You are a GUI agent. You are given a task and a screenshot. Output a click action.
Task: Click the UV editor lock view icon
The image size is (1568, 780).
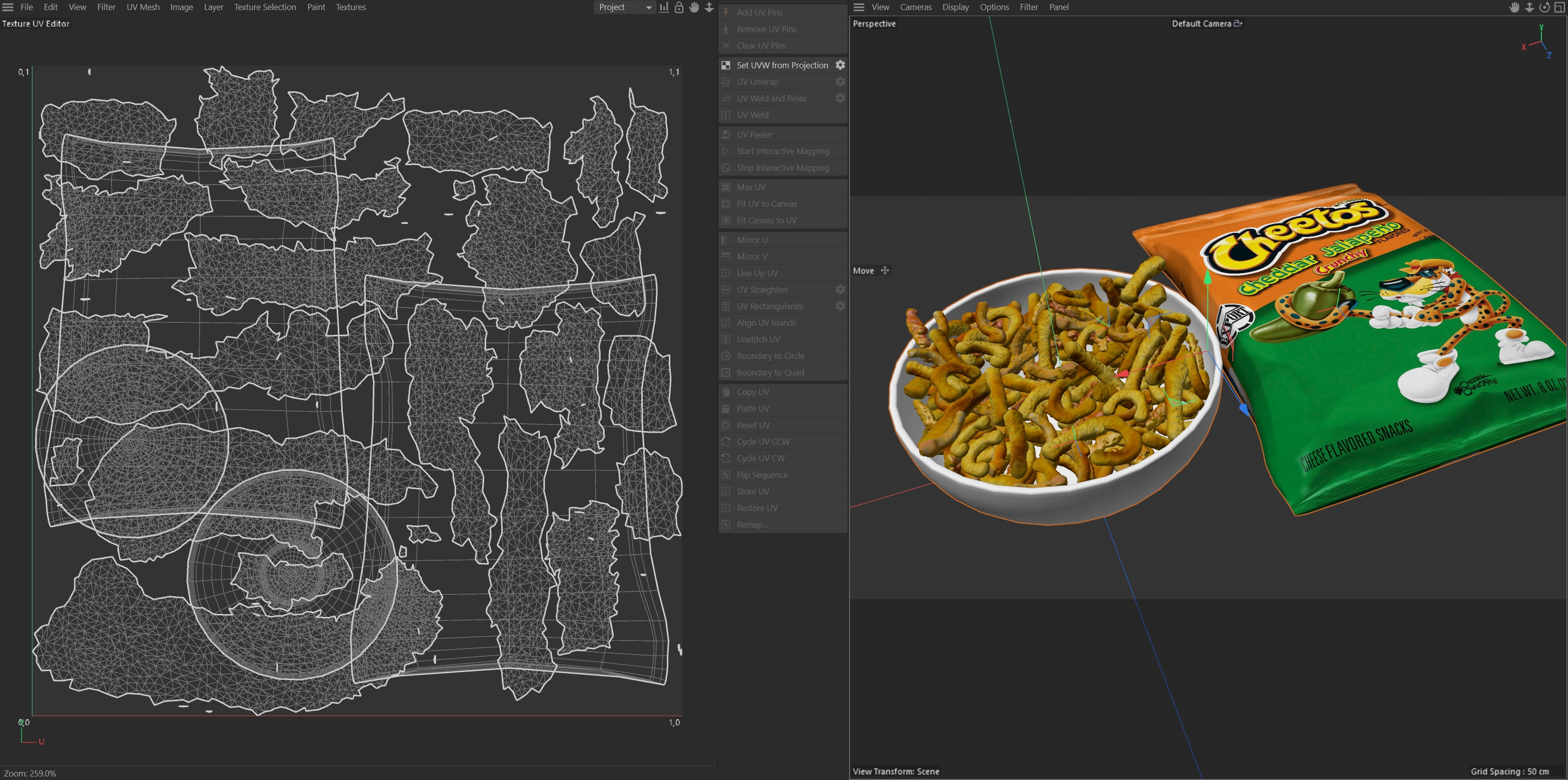[679, 8]
